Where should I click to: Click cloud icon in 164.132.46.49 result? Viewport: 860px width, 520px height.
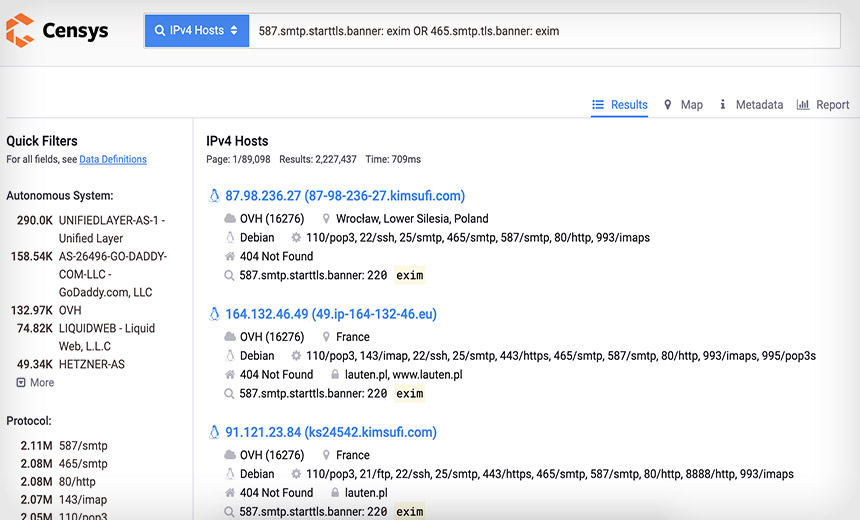(230, 337)
